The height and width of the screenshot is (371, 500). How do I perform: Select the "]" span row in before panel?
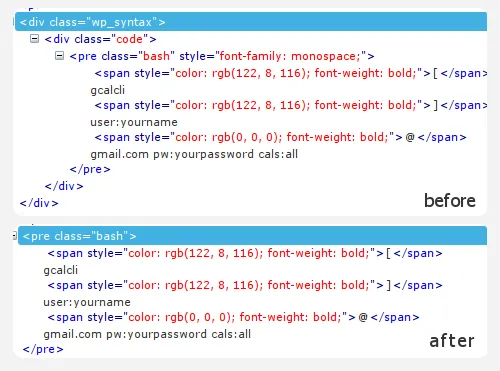pos(291,105)
